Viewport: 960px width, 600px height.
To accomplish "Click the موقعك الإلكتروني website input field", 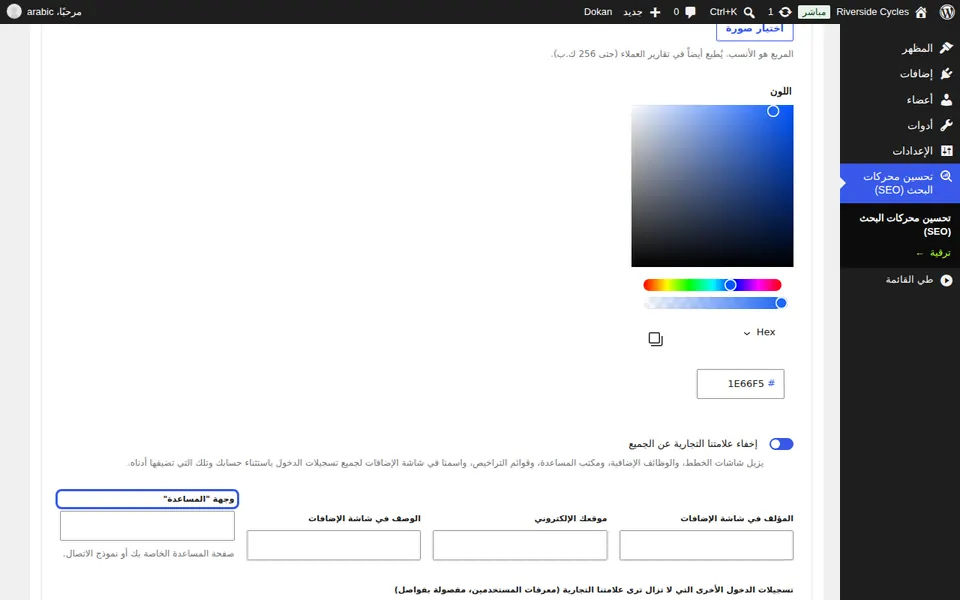I will coord(520,545).
